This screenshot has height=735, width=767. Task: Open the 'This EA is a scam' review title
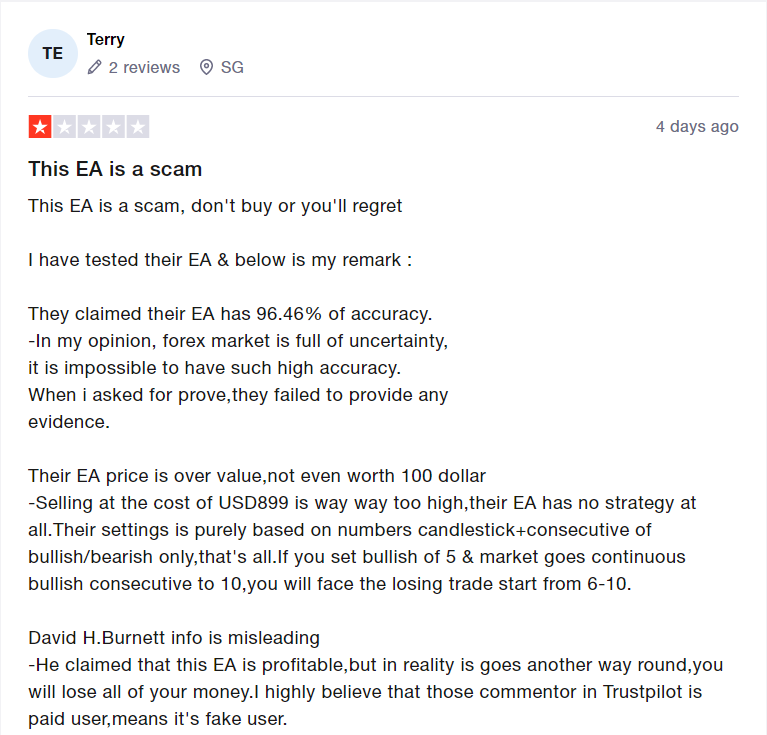115,169
